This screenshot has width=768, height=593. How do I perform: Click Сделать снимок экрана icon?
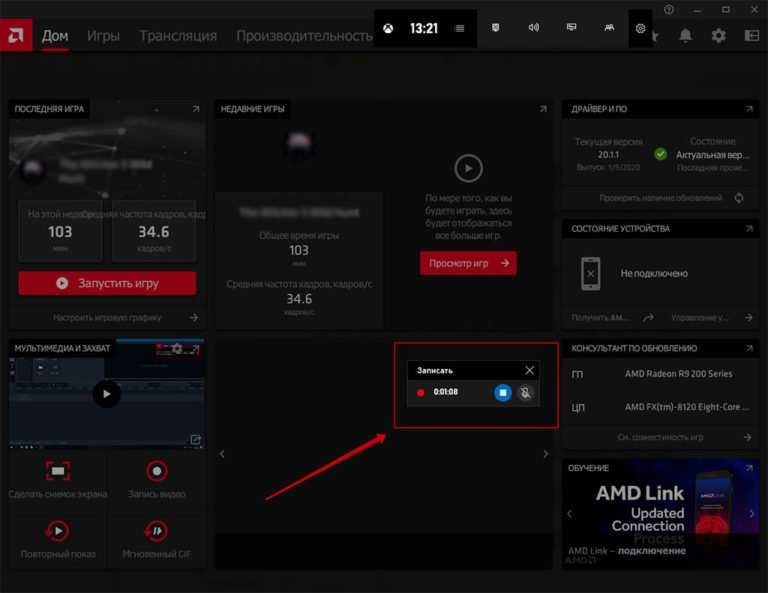pos(58,471)
